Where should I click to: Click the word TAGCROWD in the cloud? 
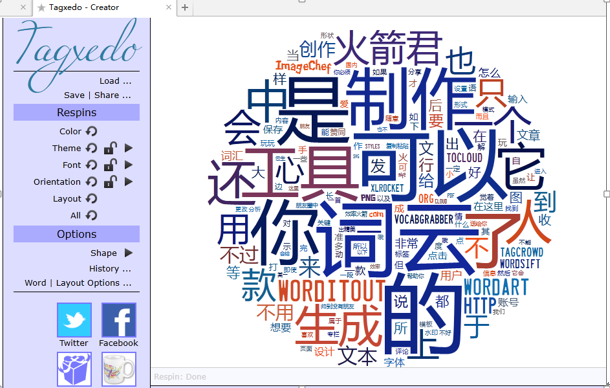pyautogui.click(x=522, y=252)
